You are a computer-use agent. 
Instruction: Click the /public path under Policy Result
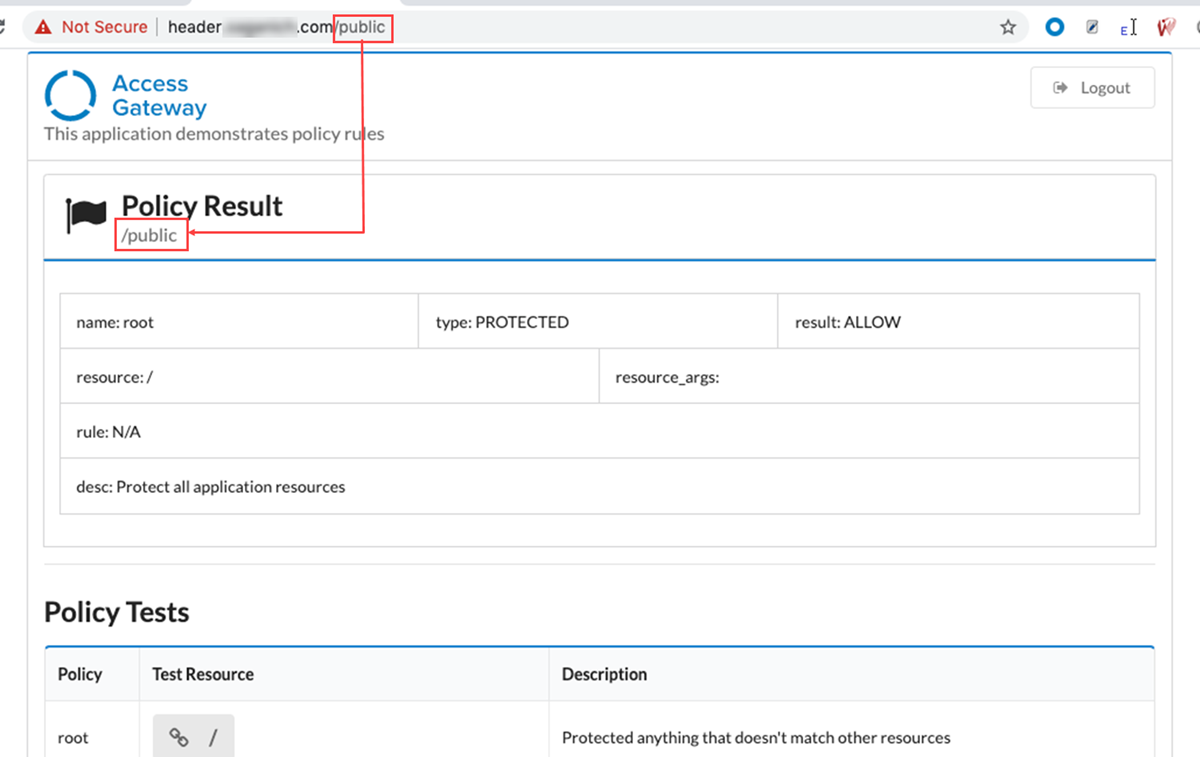click(x=150, y=236)
